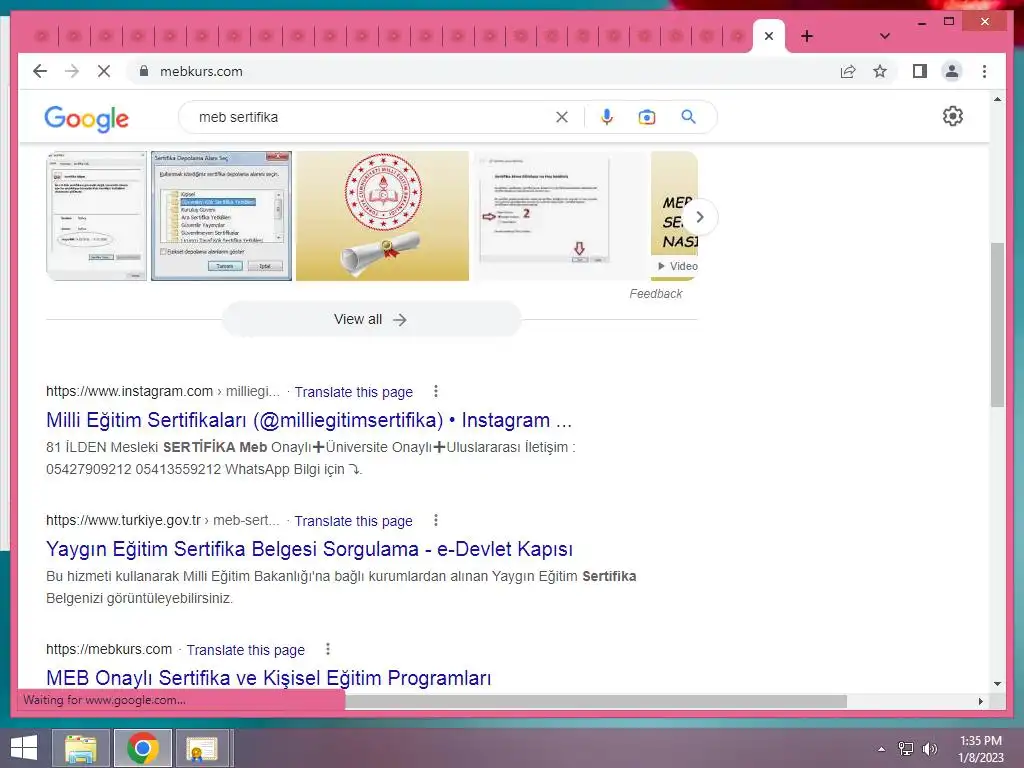The height and width of the screenshot is (768, 1024).
Task: Open the MEB emblem diploma image
Action: click(x=382, y=216)
